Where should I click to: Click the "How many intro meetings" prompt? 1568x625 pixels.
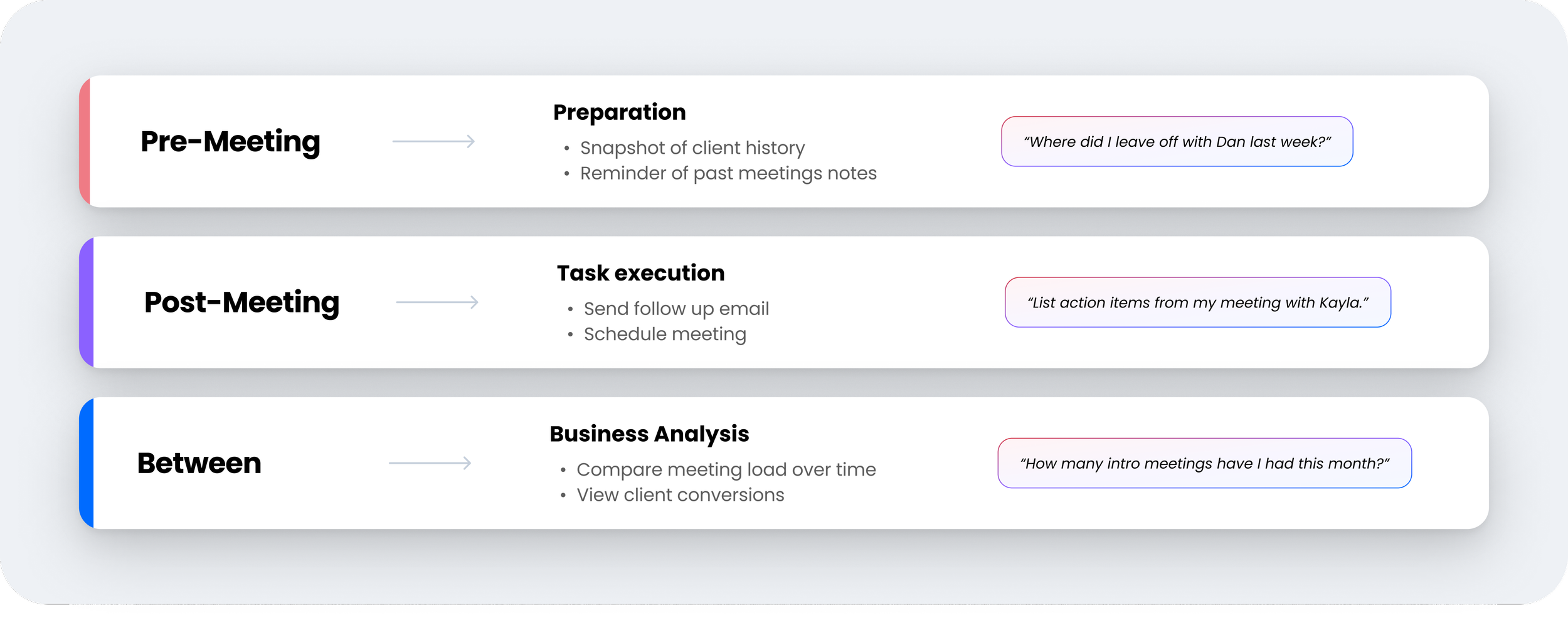(1204, 463)
